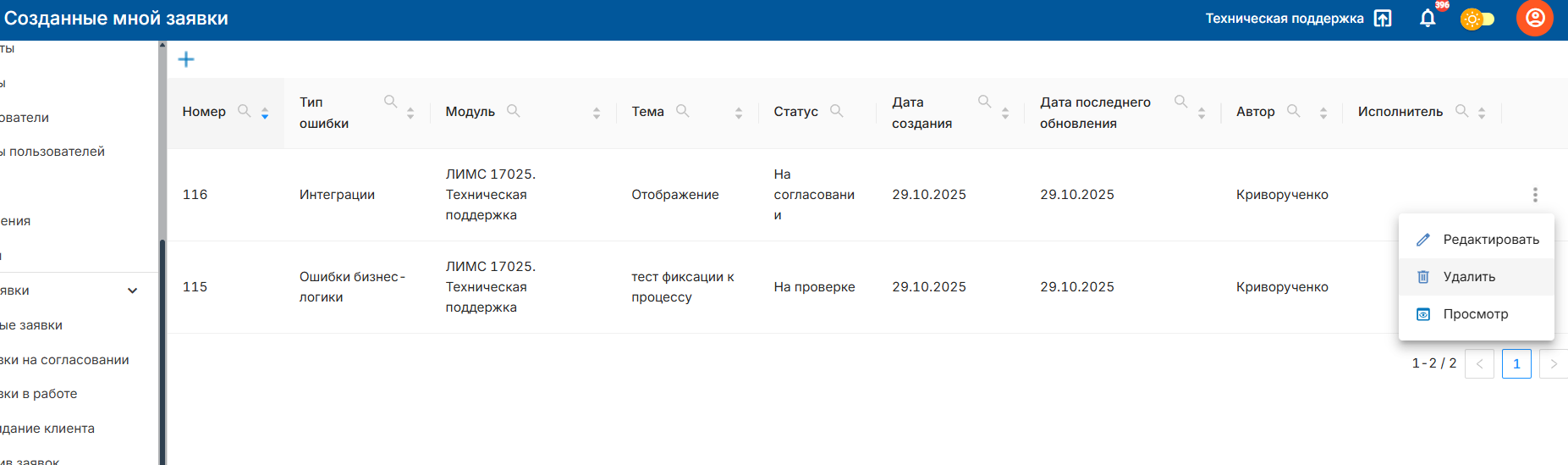Click the search icon in Номер column
This screenshot has width=1568, height=465.
point(245,111)
